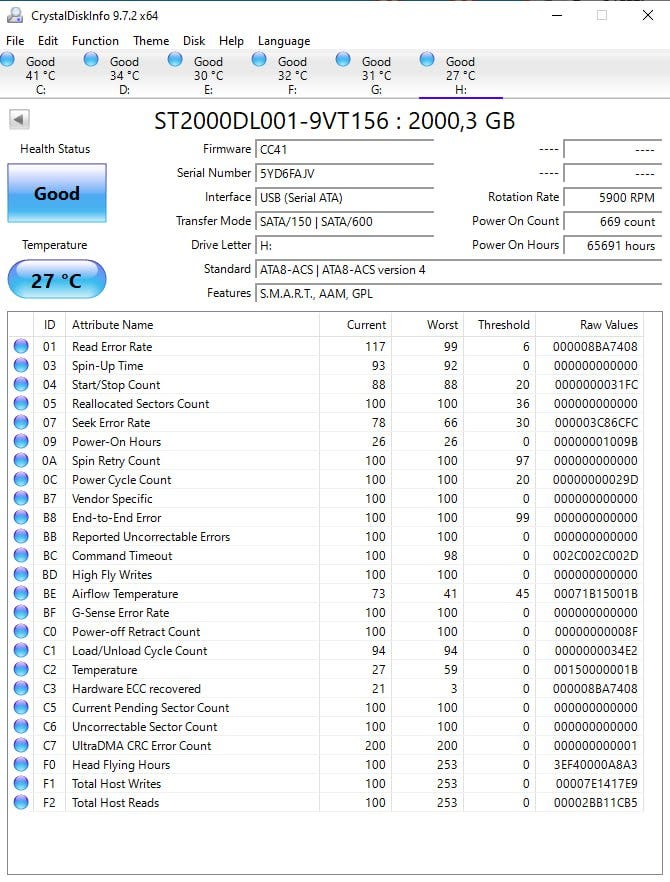
Task: Switch to disk F: tab
Action: tap(293, 75)
